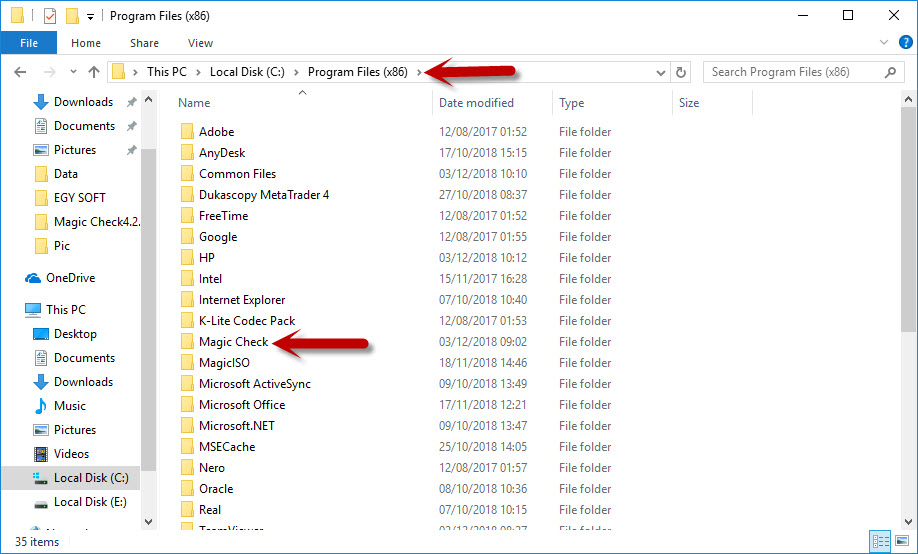Click the Music note icon

pos(41,406)
